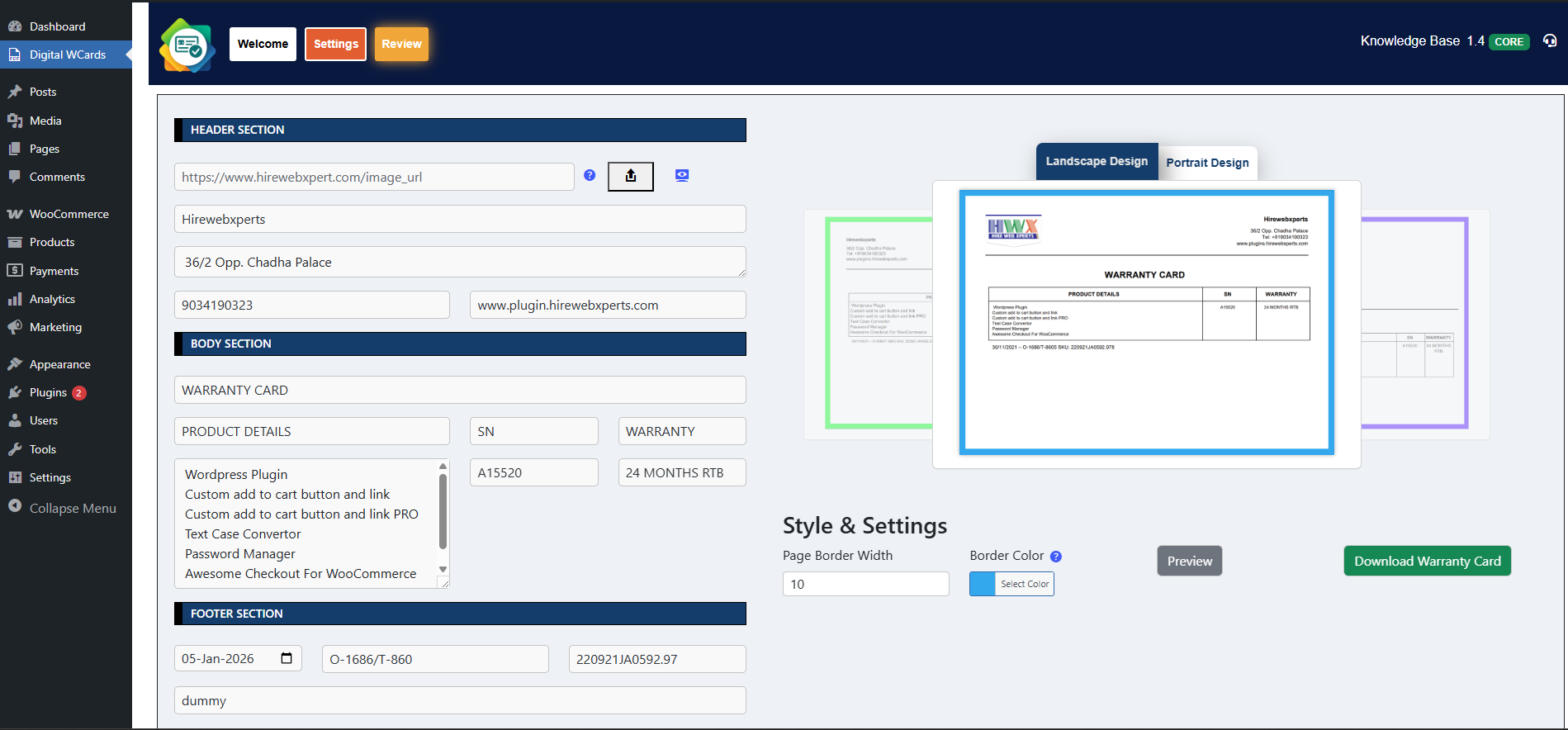Open the Plugins menu with update badge
1568x730 pixels.
49,392
